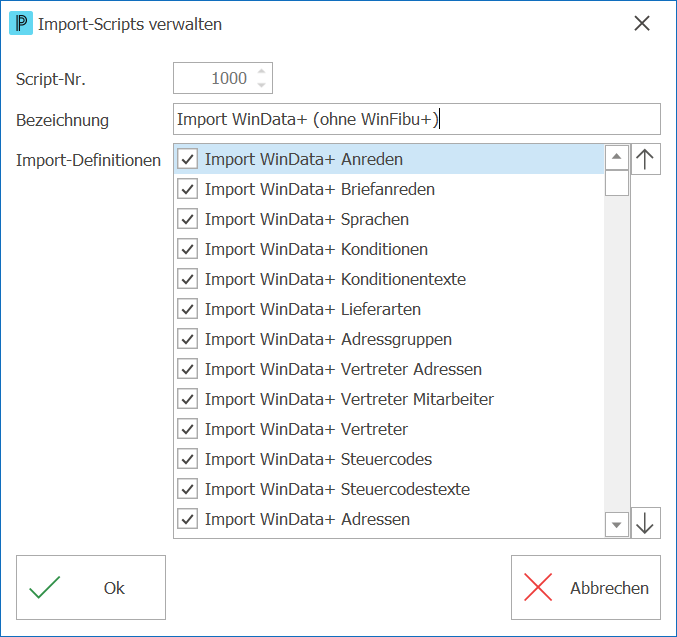The image size is (677, 637).
Task: Select row text Import WinData+ Anreden
Action: pyautogui.click(x=304, y=159)
